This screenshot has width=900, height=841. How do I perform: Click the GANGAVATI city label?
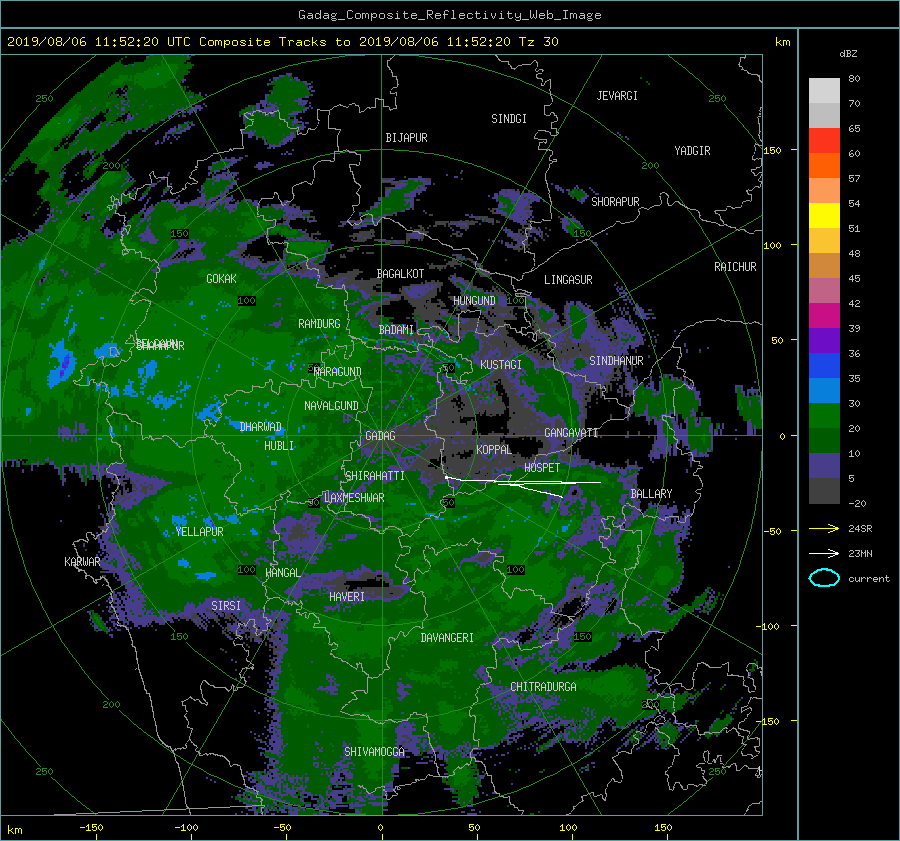(571, 432)
